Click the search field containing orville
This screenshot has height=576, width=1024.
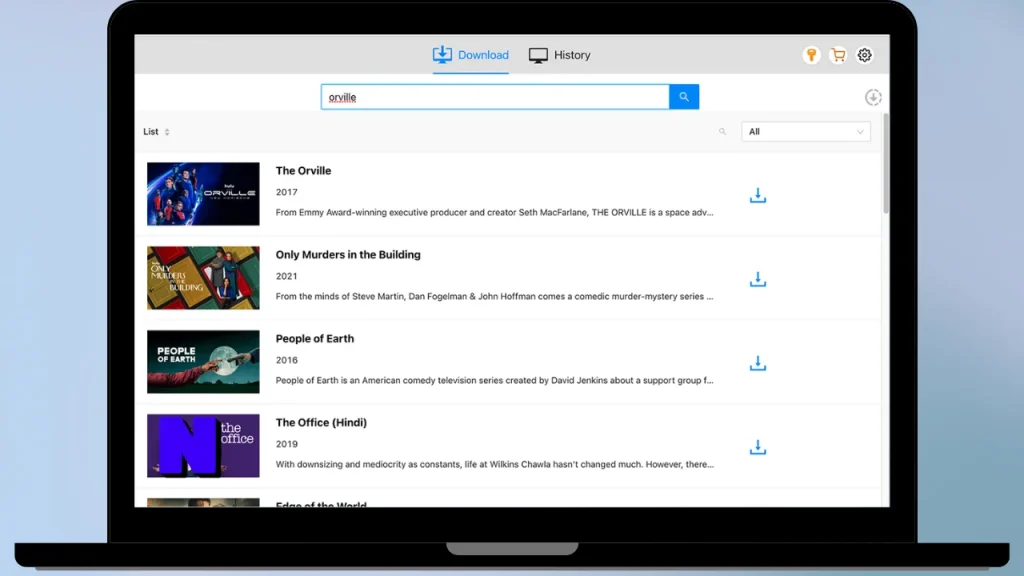pyautogui.click(x=495, y=97)
